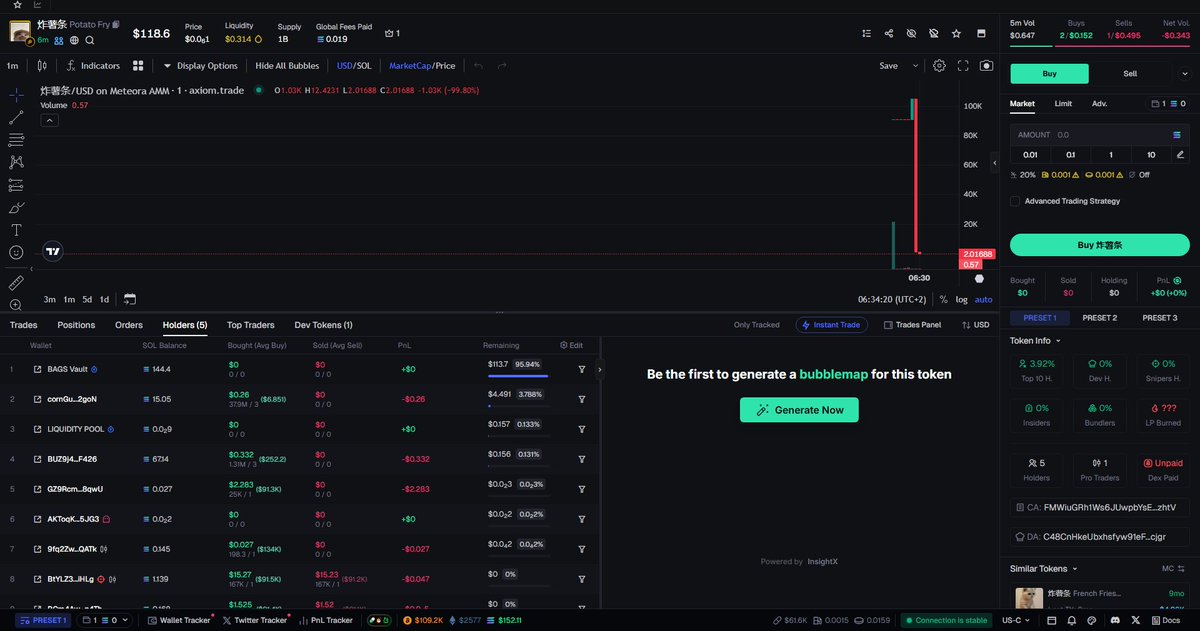Select the ruler measure tool
Viewport: 1200px width, 631px height.
pyautogui.click(x=16, y=283)
